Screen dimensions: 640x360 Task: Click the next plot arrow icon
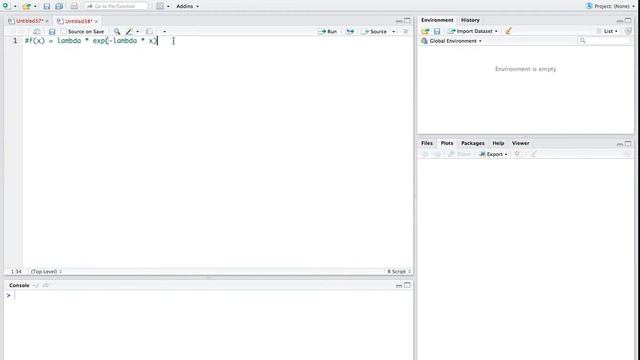(x=437, y=154)
